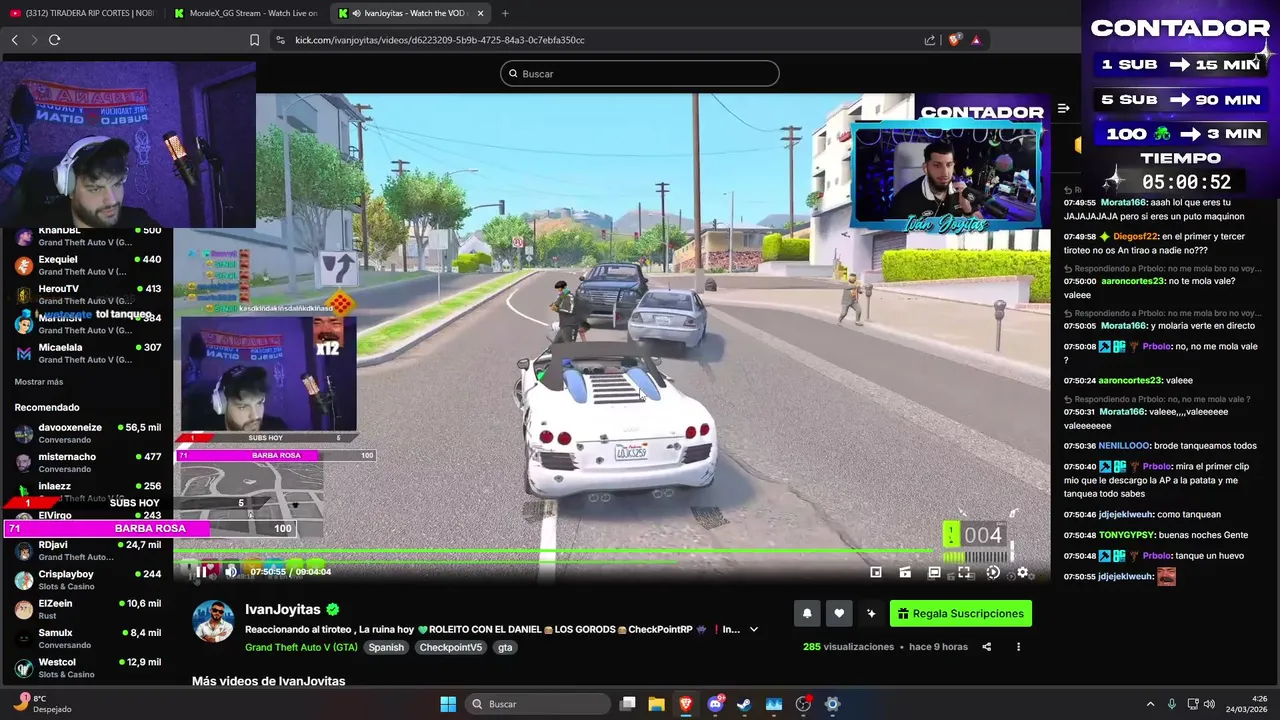Click Windows taskbar Buscar search box
1280x720 pixels.
tap(538, 704)
